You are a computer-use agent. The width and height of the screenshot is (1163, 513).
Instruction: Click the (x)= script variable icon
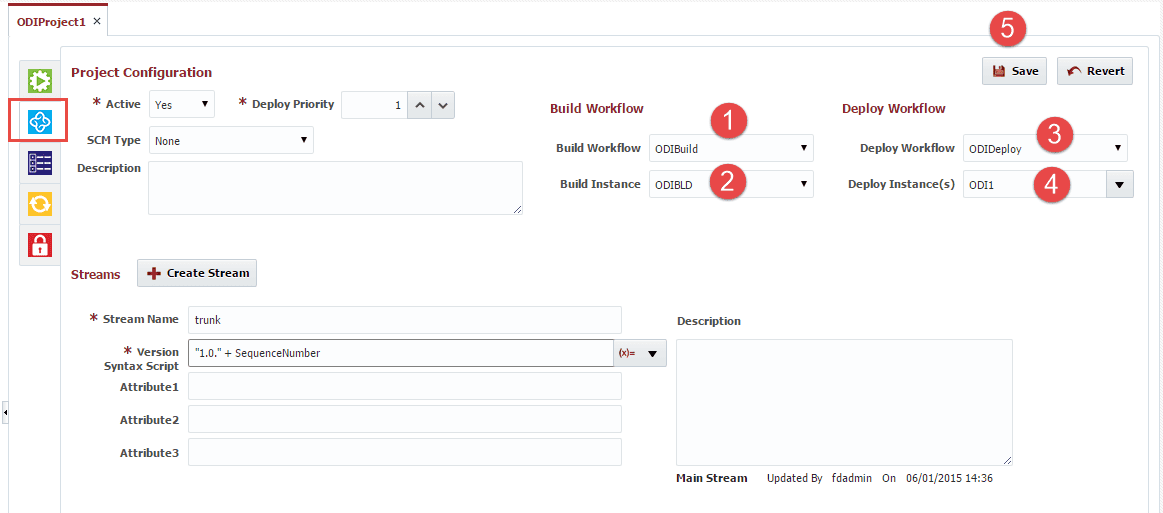pyautogui.click(x=626, y=354)
